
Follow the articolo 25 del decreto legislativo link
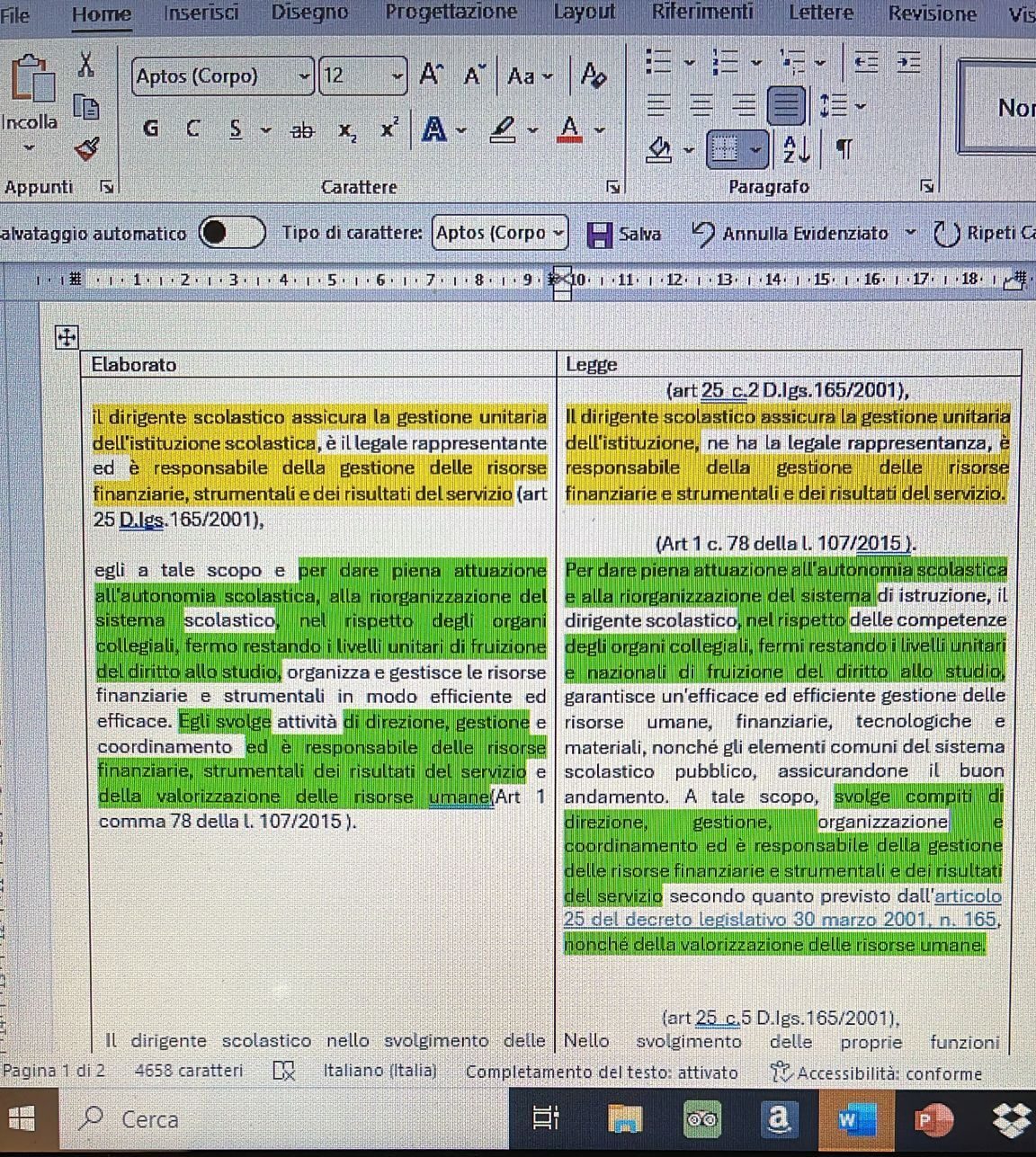pos(781,908)
